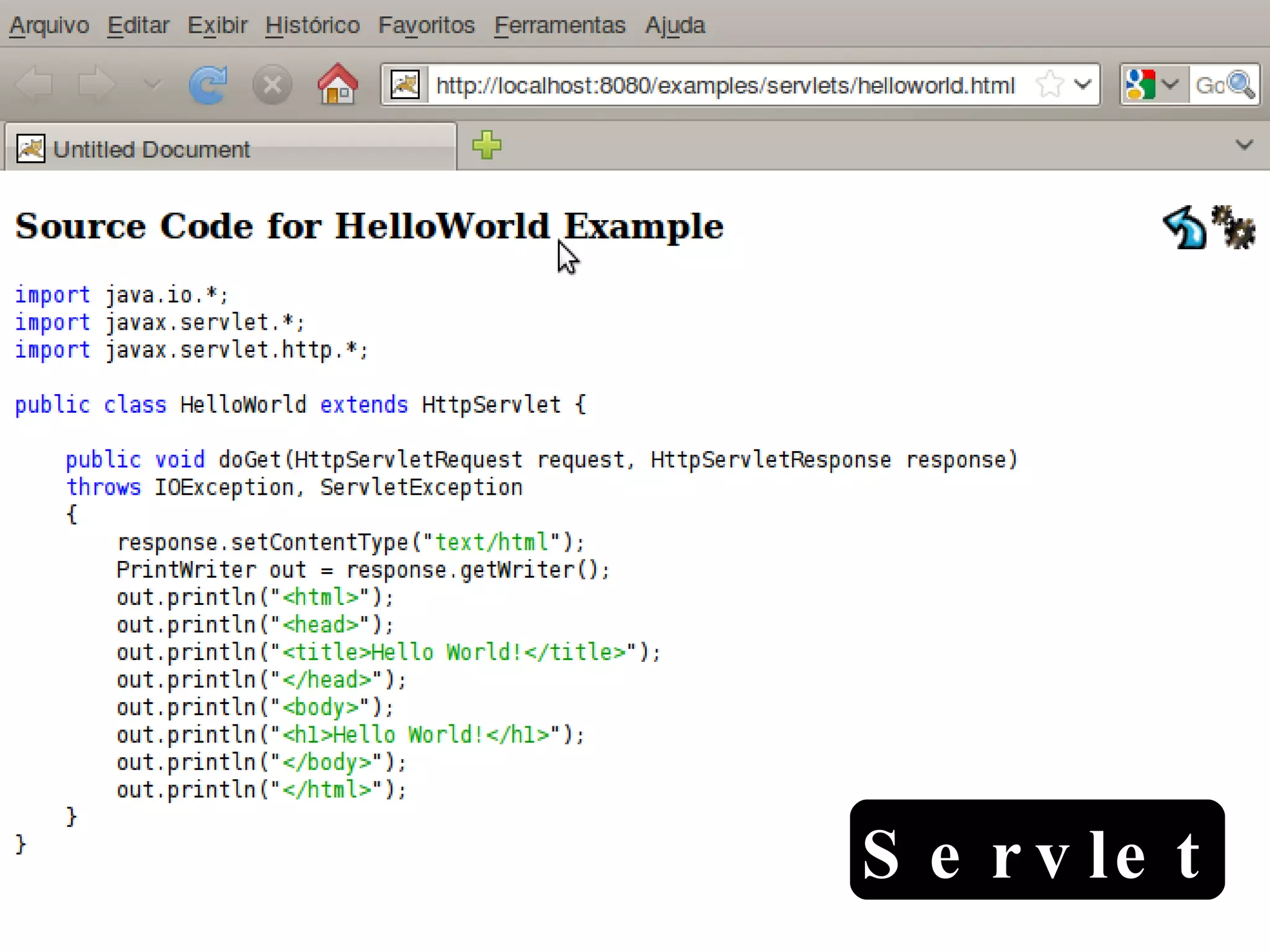Image resolution: width=1270 pixels, height=952 pixels.
Task: Click the 'PrintWriter out' line
Action: coord(363,570)
